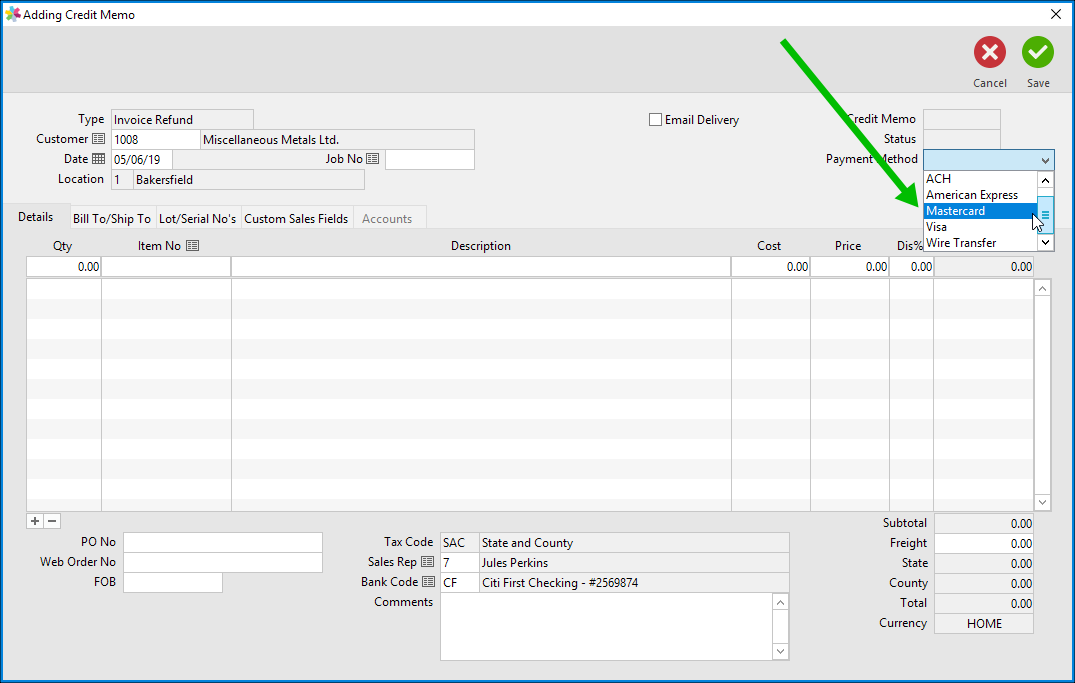The image size is (1075, 683).
Task: Close the Adding Credit Memo window
Action: click(x=1056, y=14)
